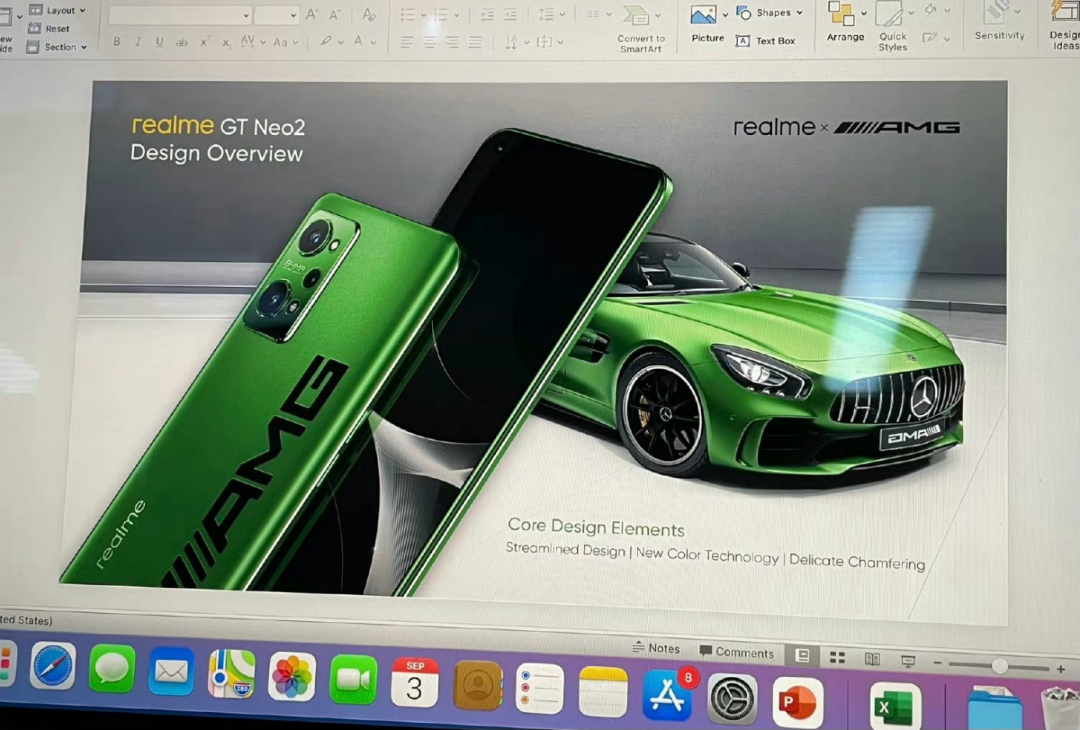Toggle Italic text formatting
The height and width of the screenshot is (730, 1080).
click(138, 42)
